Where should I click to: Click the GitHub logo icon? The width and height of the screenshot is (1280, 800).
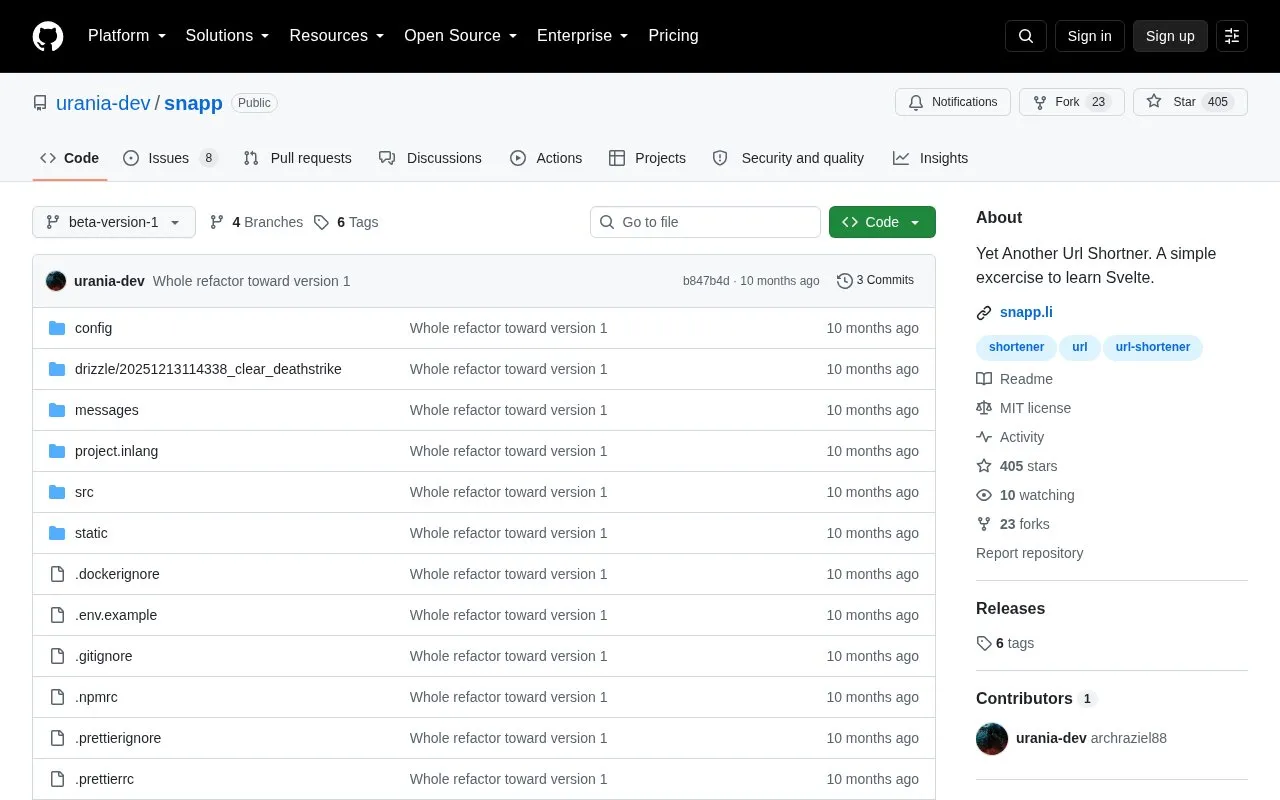click(48, 36)
